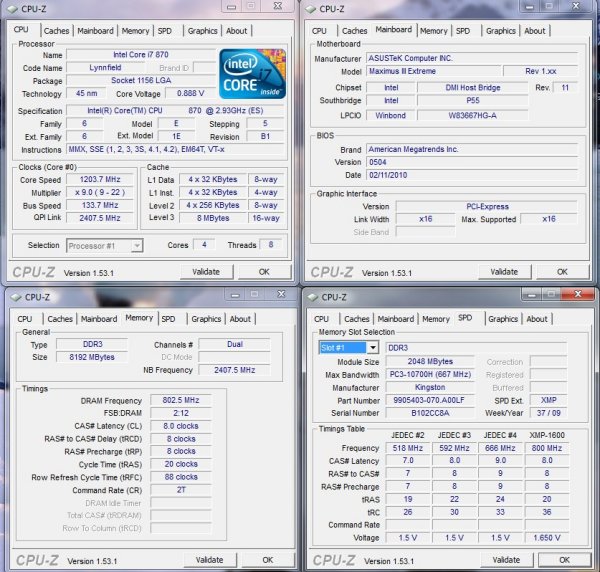
Task: Click the 'B102CC8A' serial number field
Action: coord(430,413)
